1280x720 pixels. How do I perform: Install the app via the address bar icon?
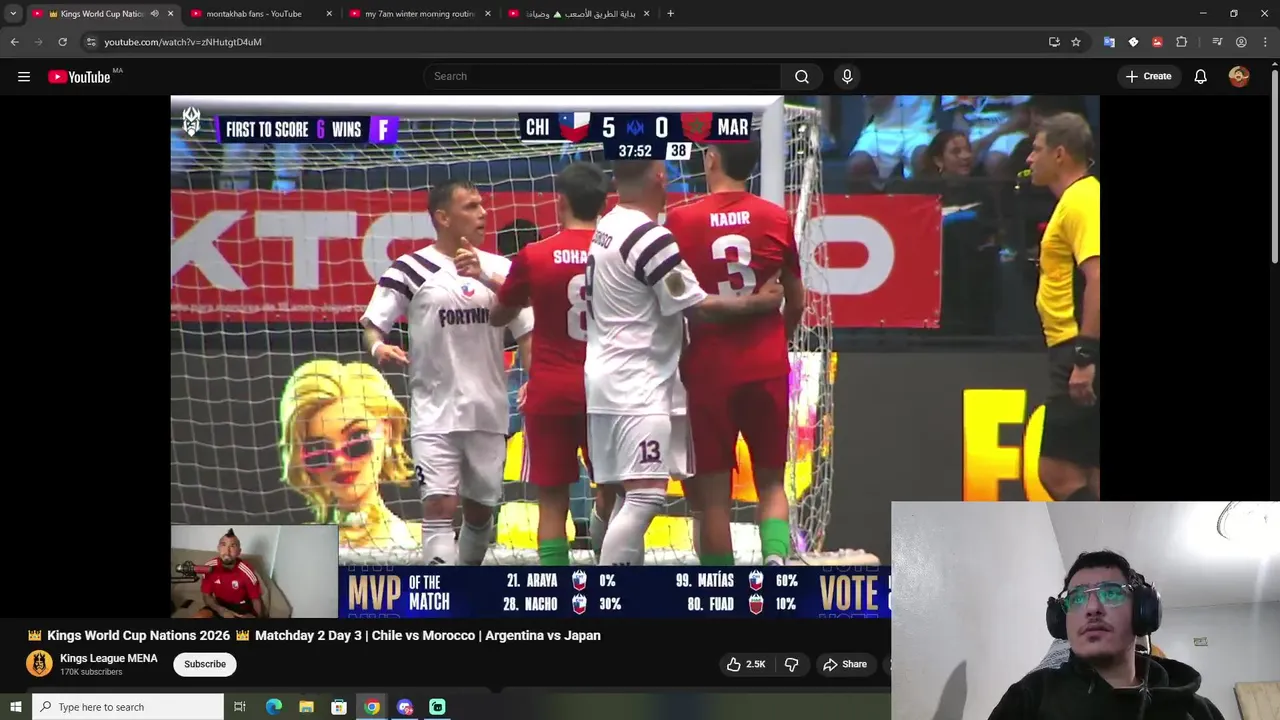click(x=1054, y=42)
